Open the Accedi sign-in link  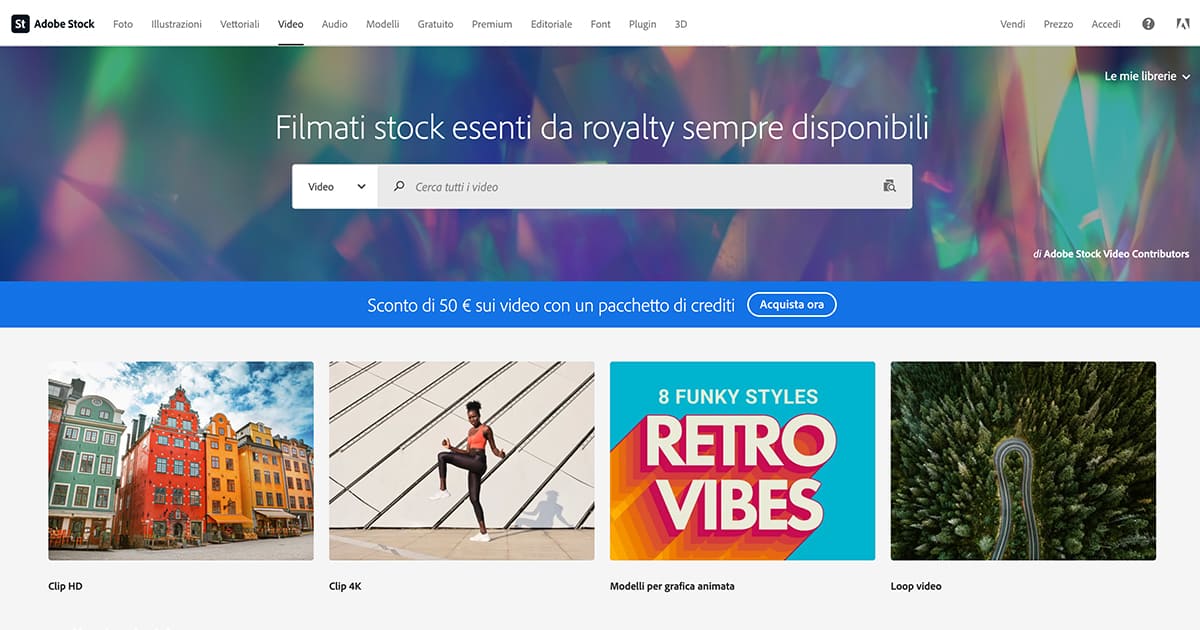(1106, 24)
